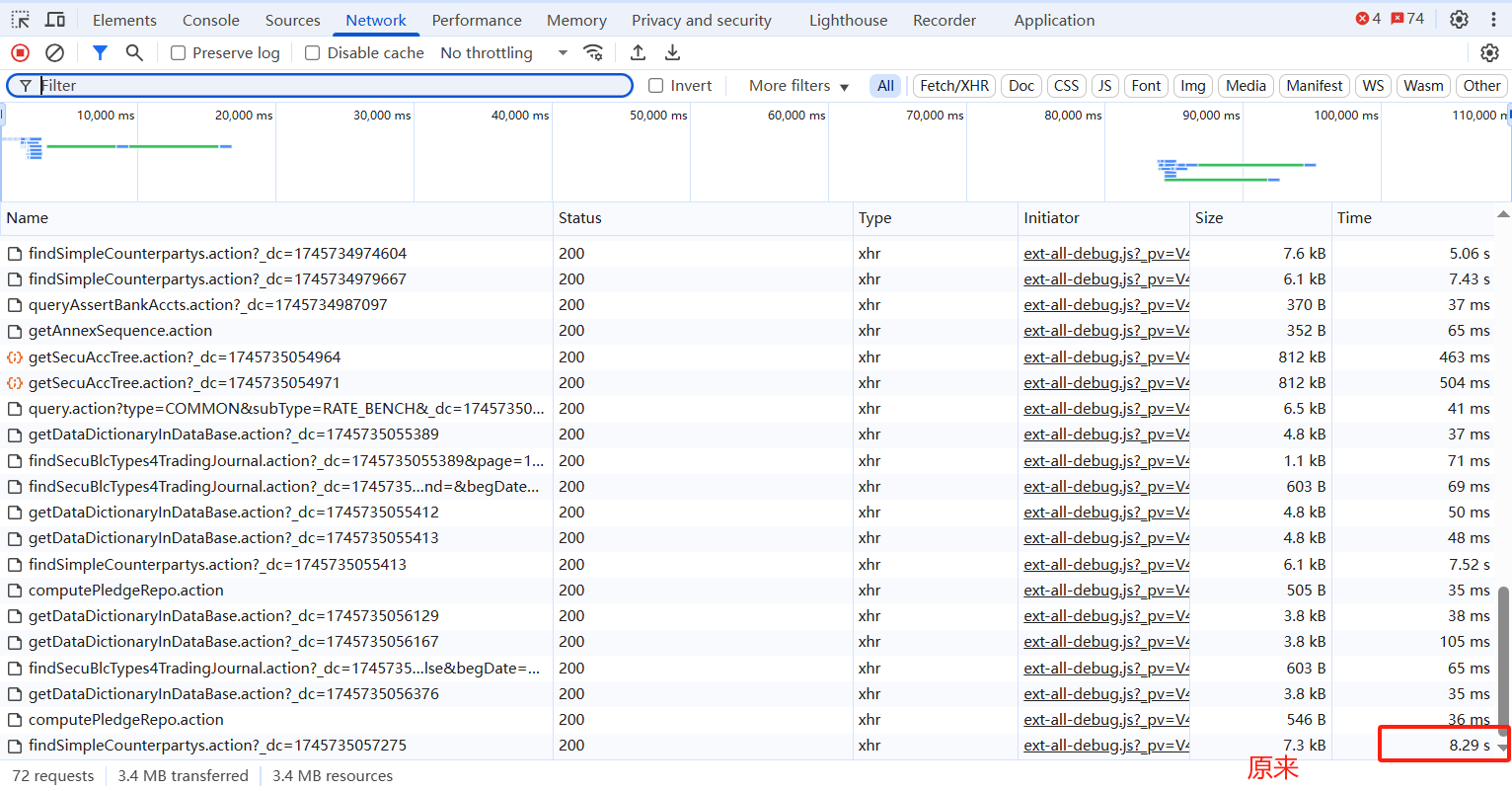Open the DevTools three-dot menu
Viewport: 1512px width, 791px height.
(1493, 20)
